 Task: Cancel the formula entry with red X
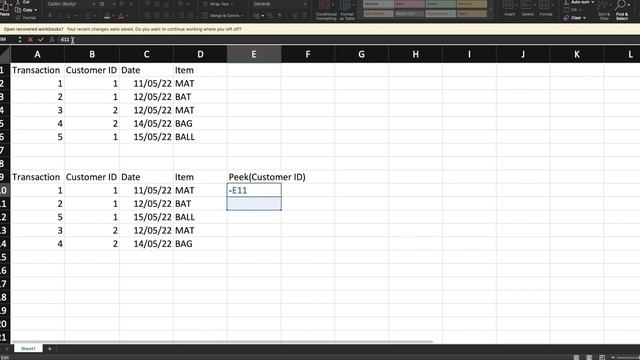coord(30,40)
